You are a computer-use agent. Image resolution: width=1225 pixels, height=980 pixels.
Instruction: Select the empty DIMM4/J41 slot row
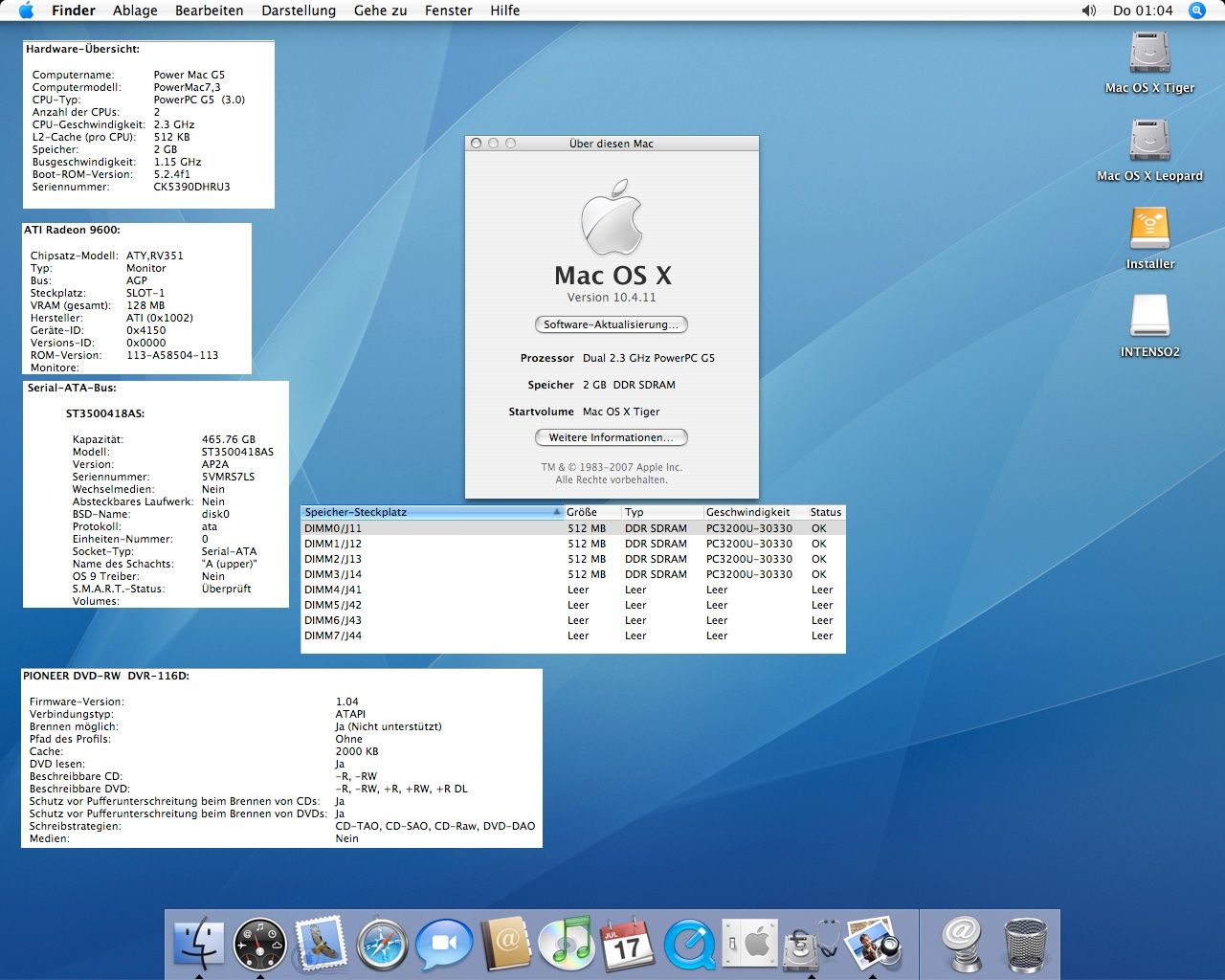(x=573, y=590)
